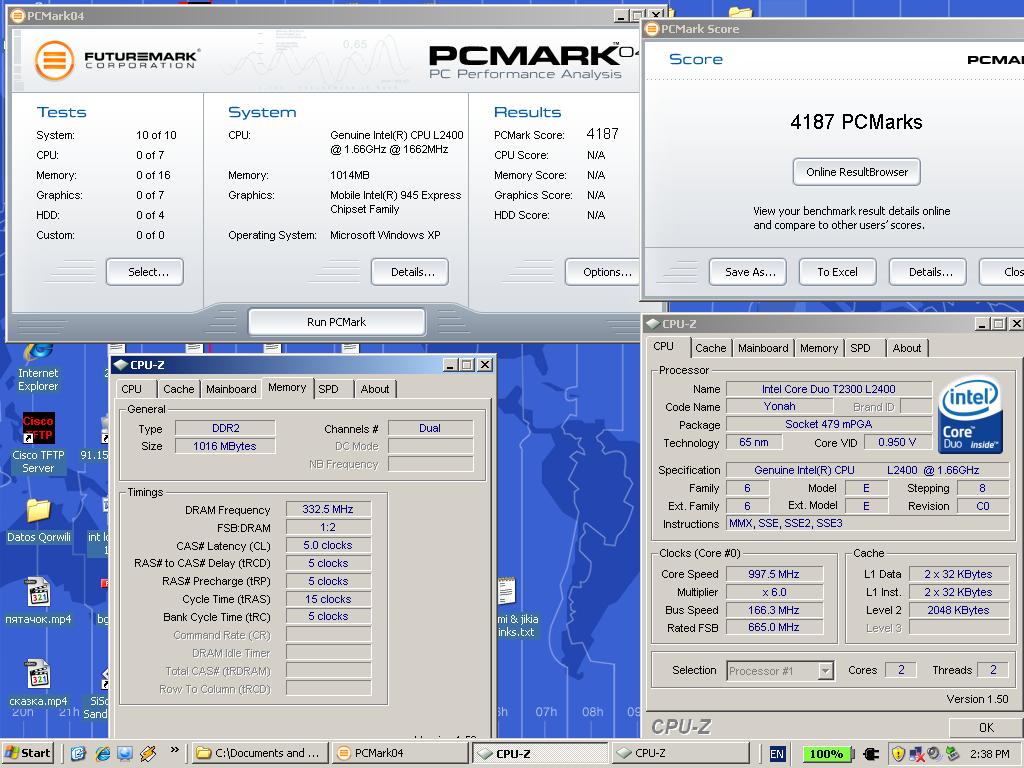
Task: Click the Rated FSB 665.0 MHz field
Action: (x=774, y=627)
